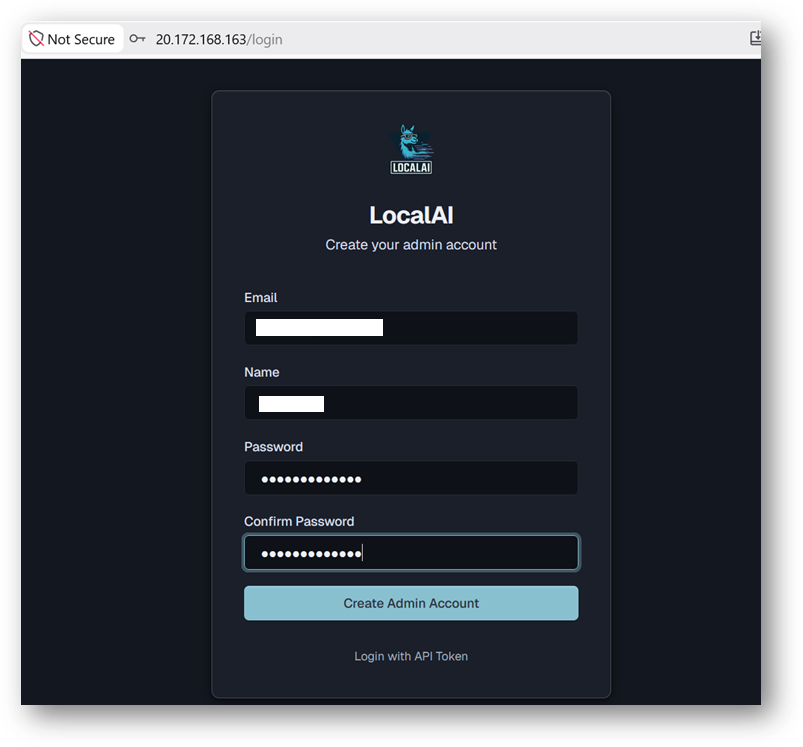803x747 pixels.
Task: Click the LocalAI llama logo
Action: [411, 149]
